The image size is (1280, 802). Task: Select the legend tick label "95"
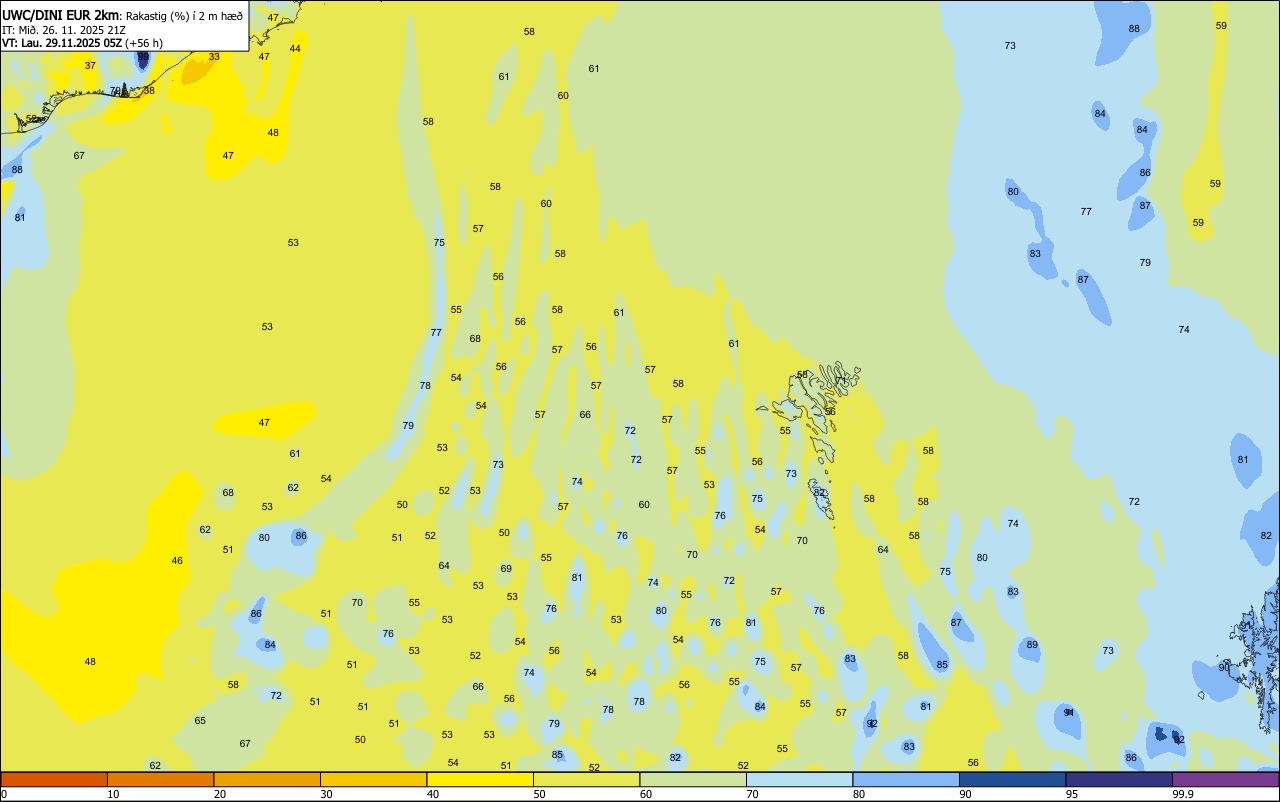pos(1072,794)
